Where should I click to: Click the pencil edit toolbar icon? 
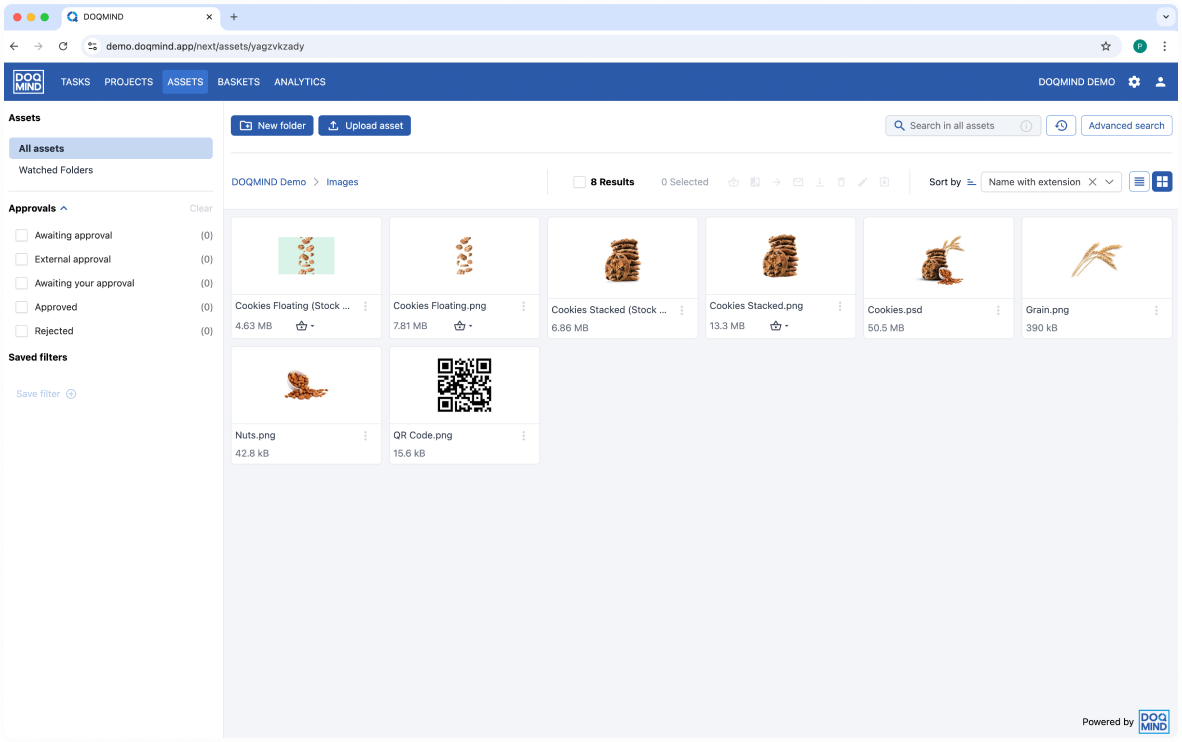[x=862, y=182]
